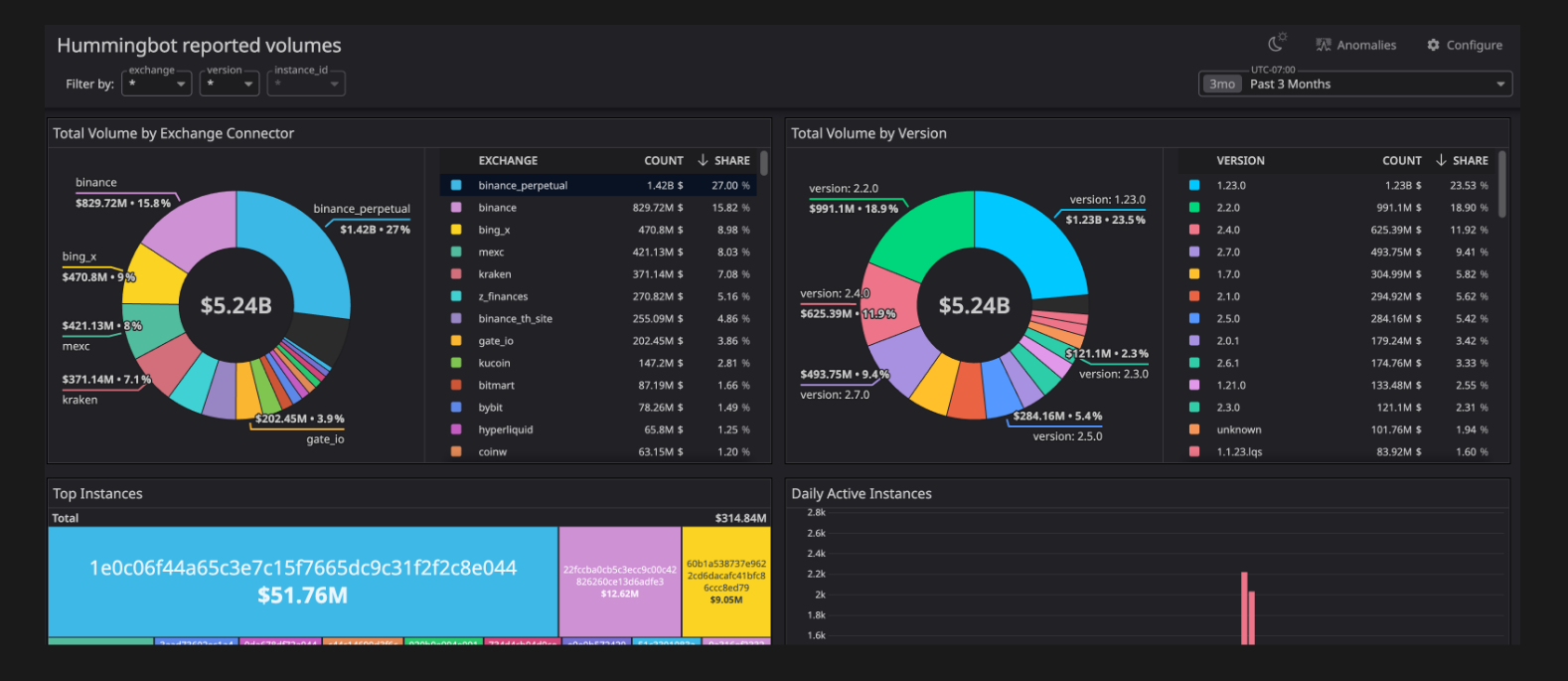Screen dimensions: 1568x681
Task: Sort the exchange table by COUNT column
Action: point(663,160)
